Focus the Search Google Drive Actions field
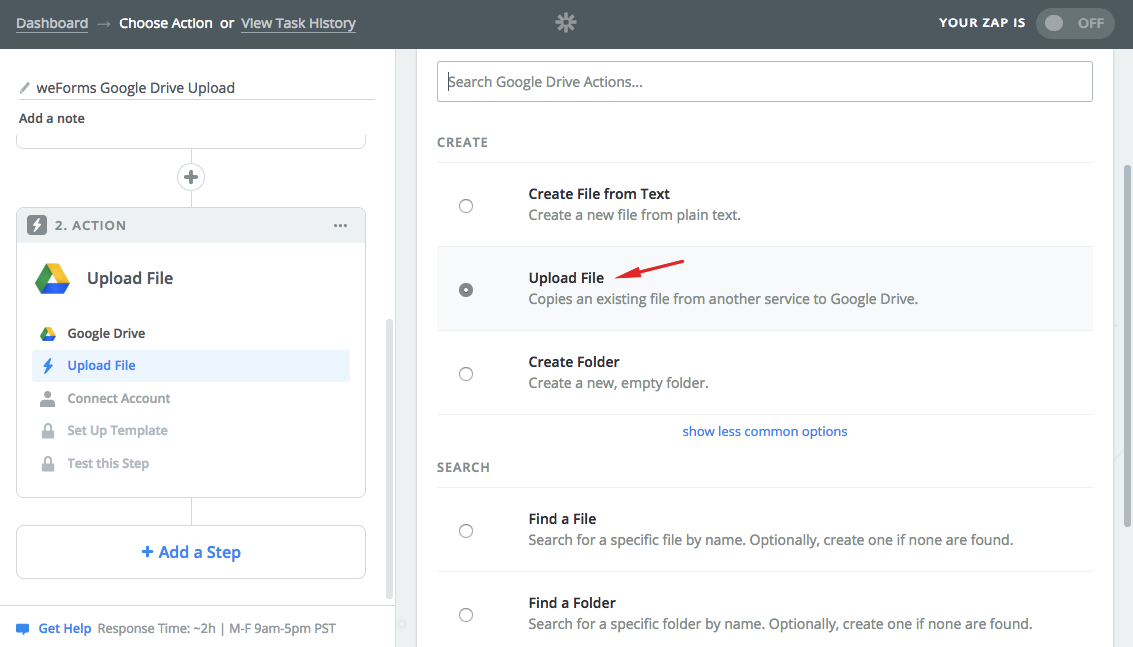Viewport: 1133px width, 647px height. coord(764,82)
